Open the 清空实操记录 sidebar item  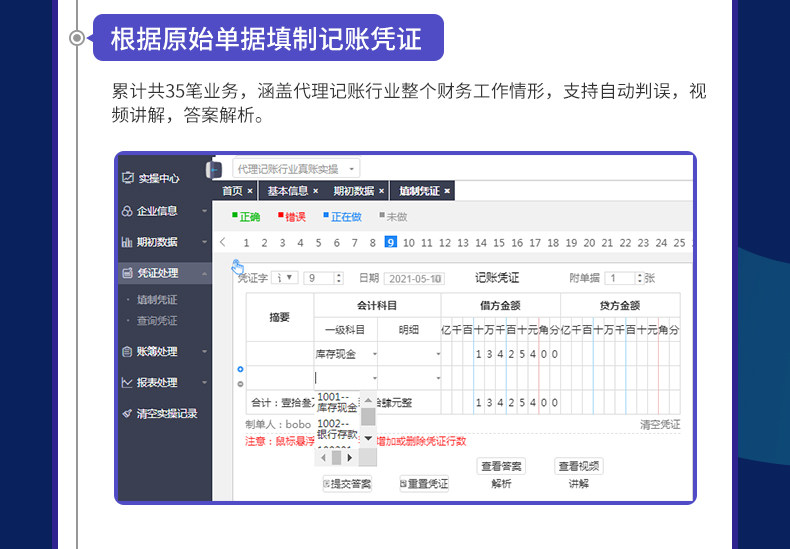[167, 414]
